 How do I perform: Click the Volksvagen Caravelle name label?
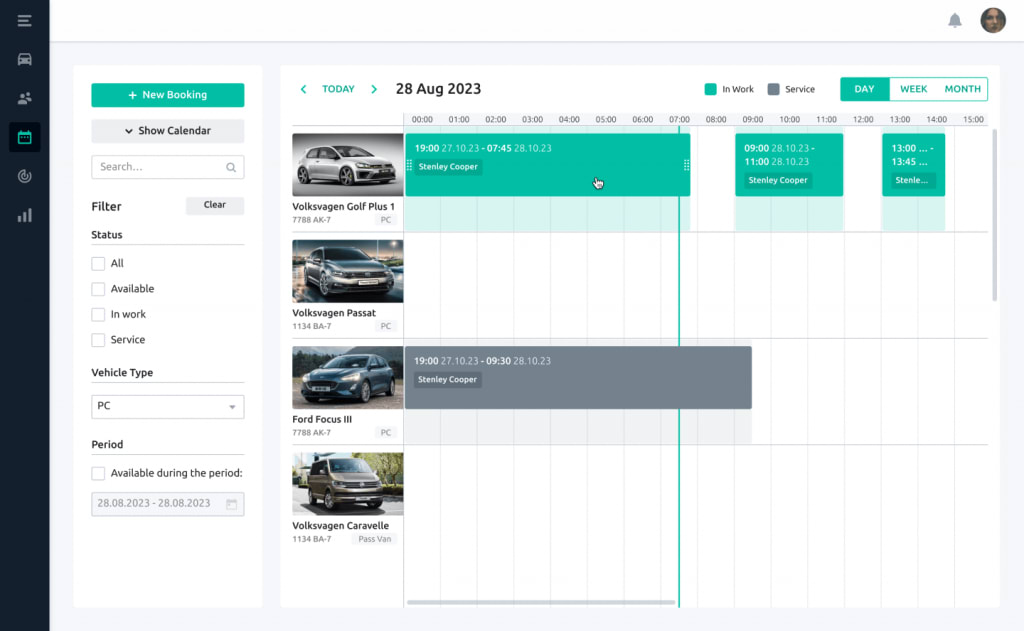pyautogui.click(x=340, y=526)
